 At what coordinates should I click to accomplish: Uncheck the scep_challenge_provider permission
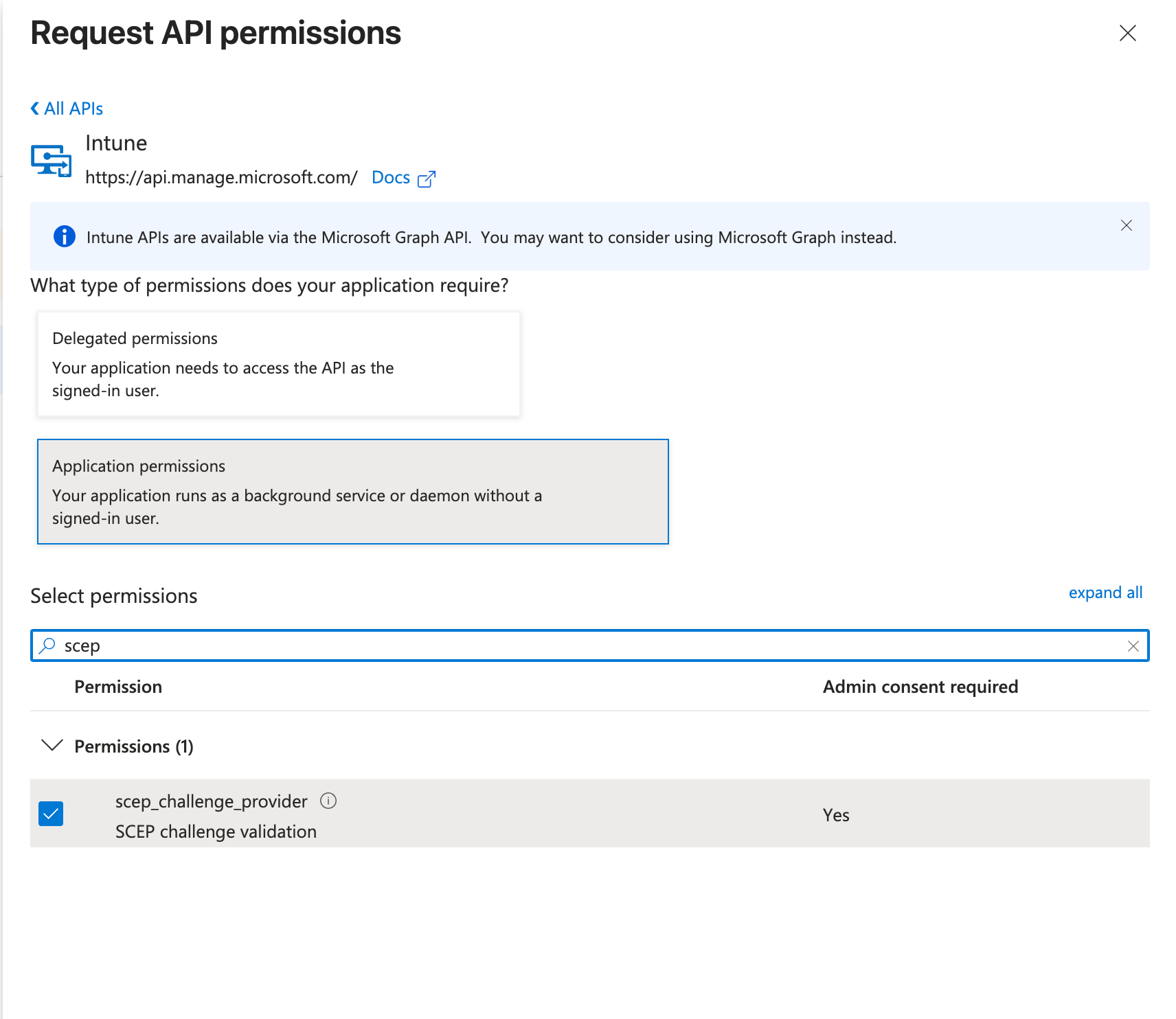pyautogui.click(x=50, y=814)
